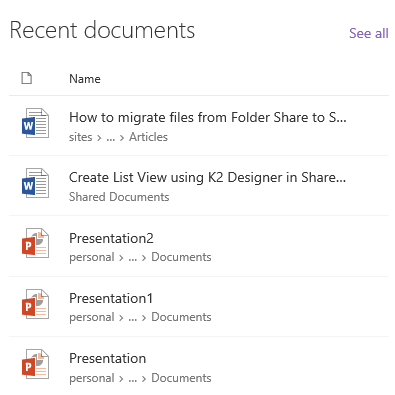The width and height of the screenshot is (395, 395).
Task: Open the Presentation1 file
Action: pos(111,298)
